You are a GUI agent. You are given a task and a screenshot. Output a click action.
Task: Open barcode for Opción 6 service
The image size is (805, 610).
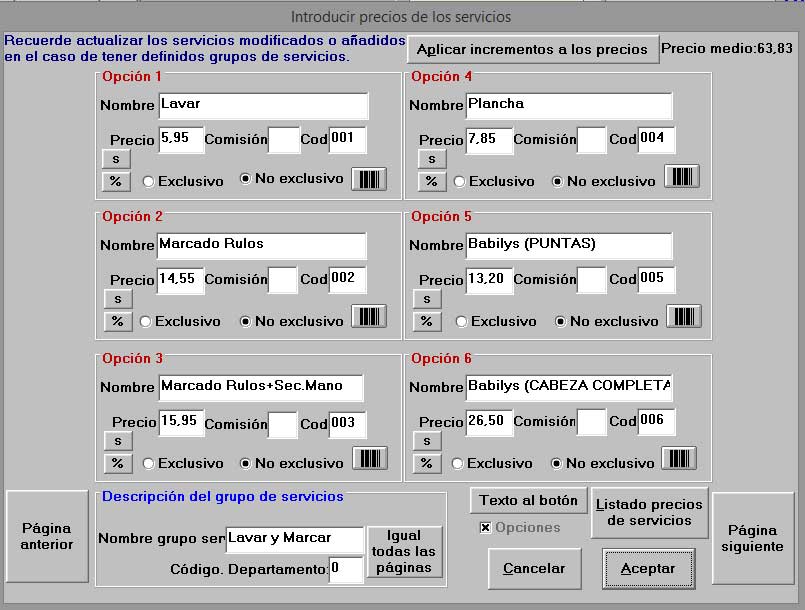click(x=679, y=459)
